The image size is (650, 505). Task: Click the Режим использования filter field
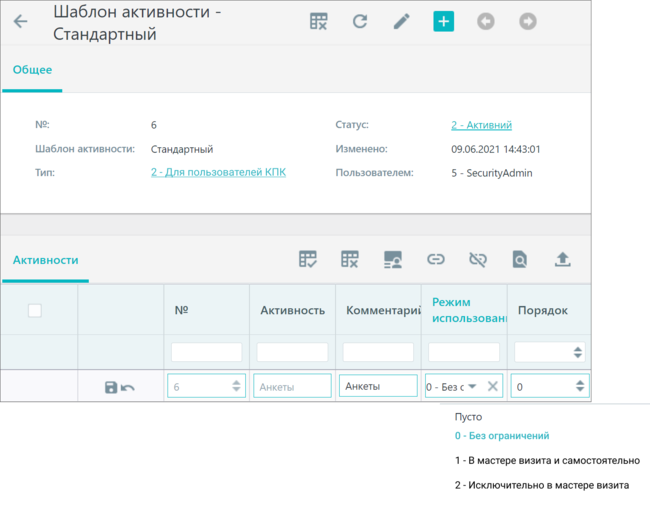click(x=464, y=352)
